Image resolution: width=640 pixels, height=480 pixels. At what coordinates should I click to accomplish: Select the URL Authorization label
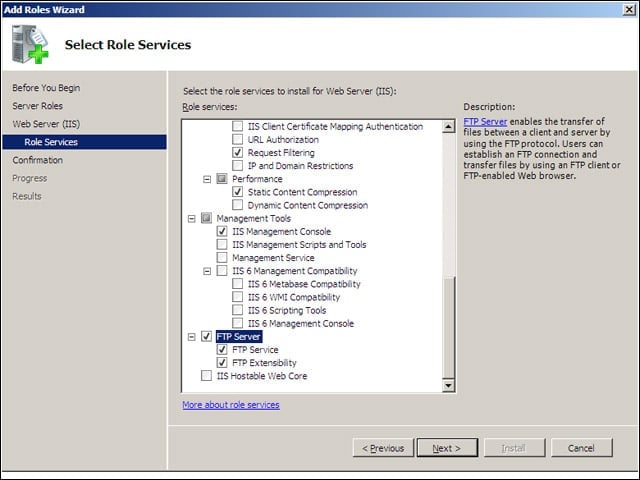(283, 140)
